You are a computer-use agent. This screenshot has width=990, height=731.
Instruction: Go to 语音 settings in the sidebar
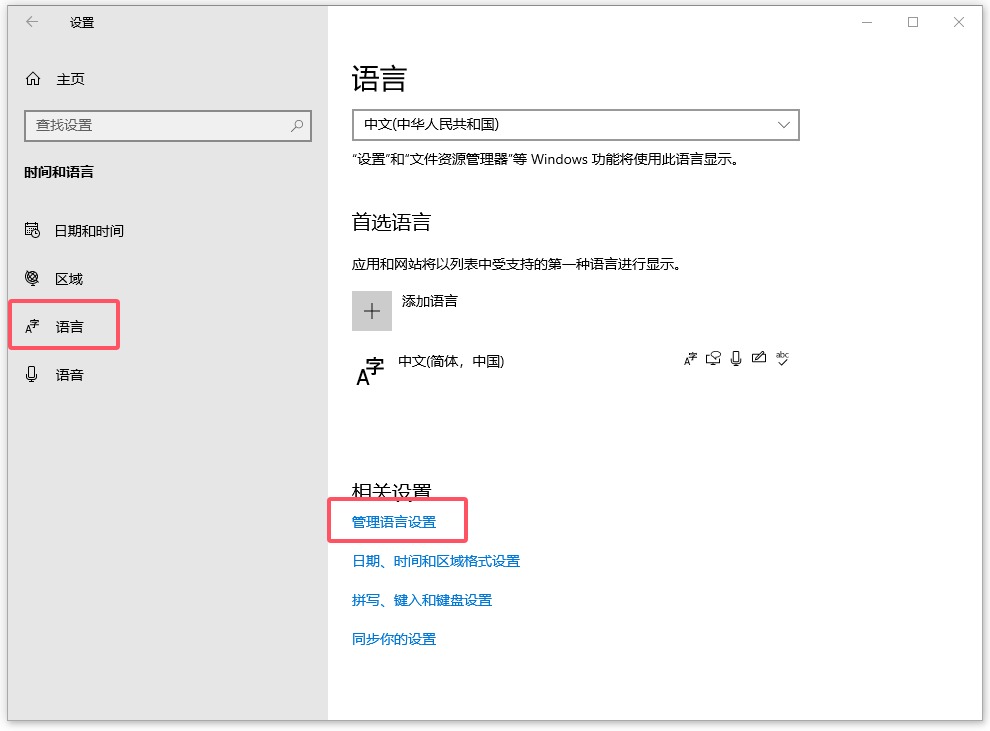point(69,375)
